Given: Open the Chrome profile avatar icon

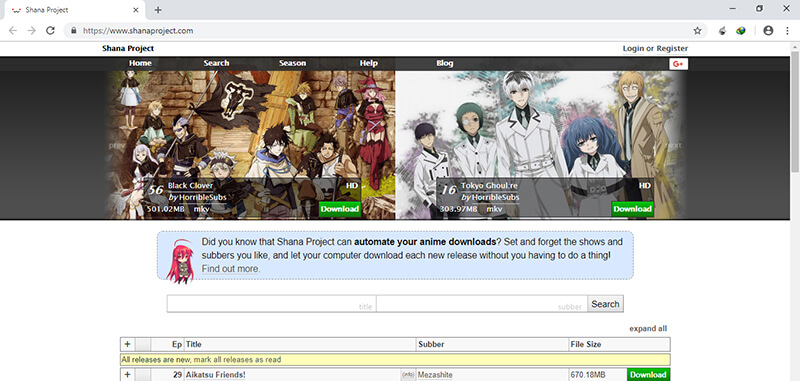Looking at the screenshot, I should [768, 31].
